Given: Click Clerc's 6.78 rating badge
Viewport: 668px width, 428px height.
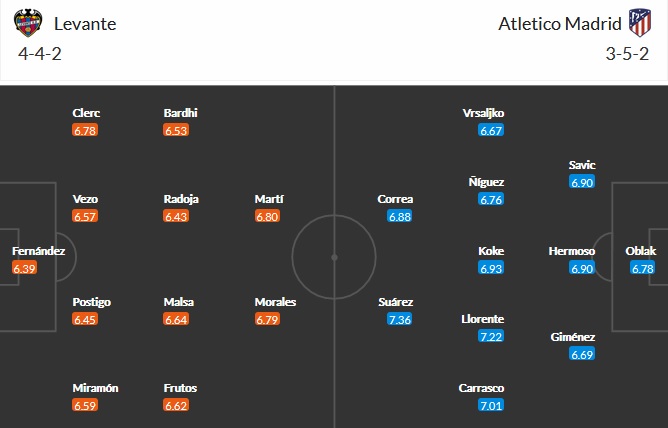Looking at the screenshot, I should tap(85, 130).
